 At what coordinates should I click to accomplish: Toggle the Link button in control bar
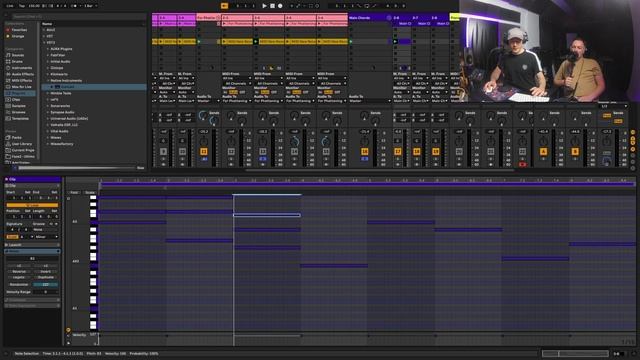(x=10, y=6)
